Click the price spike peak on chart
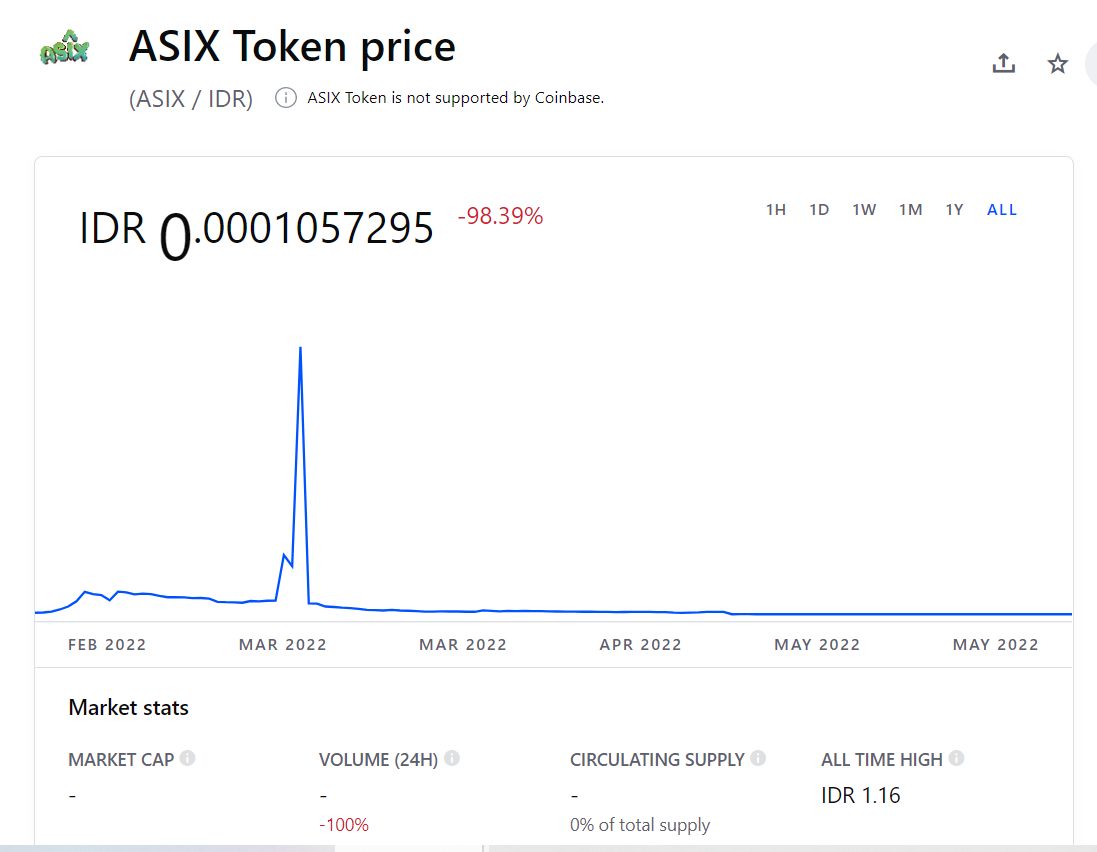Screen dimensions: 1097x852 click(300, 349)
